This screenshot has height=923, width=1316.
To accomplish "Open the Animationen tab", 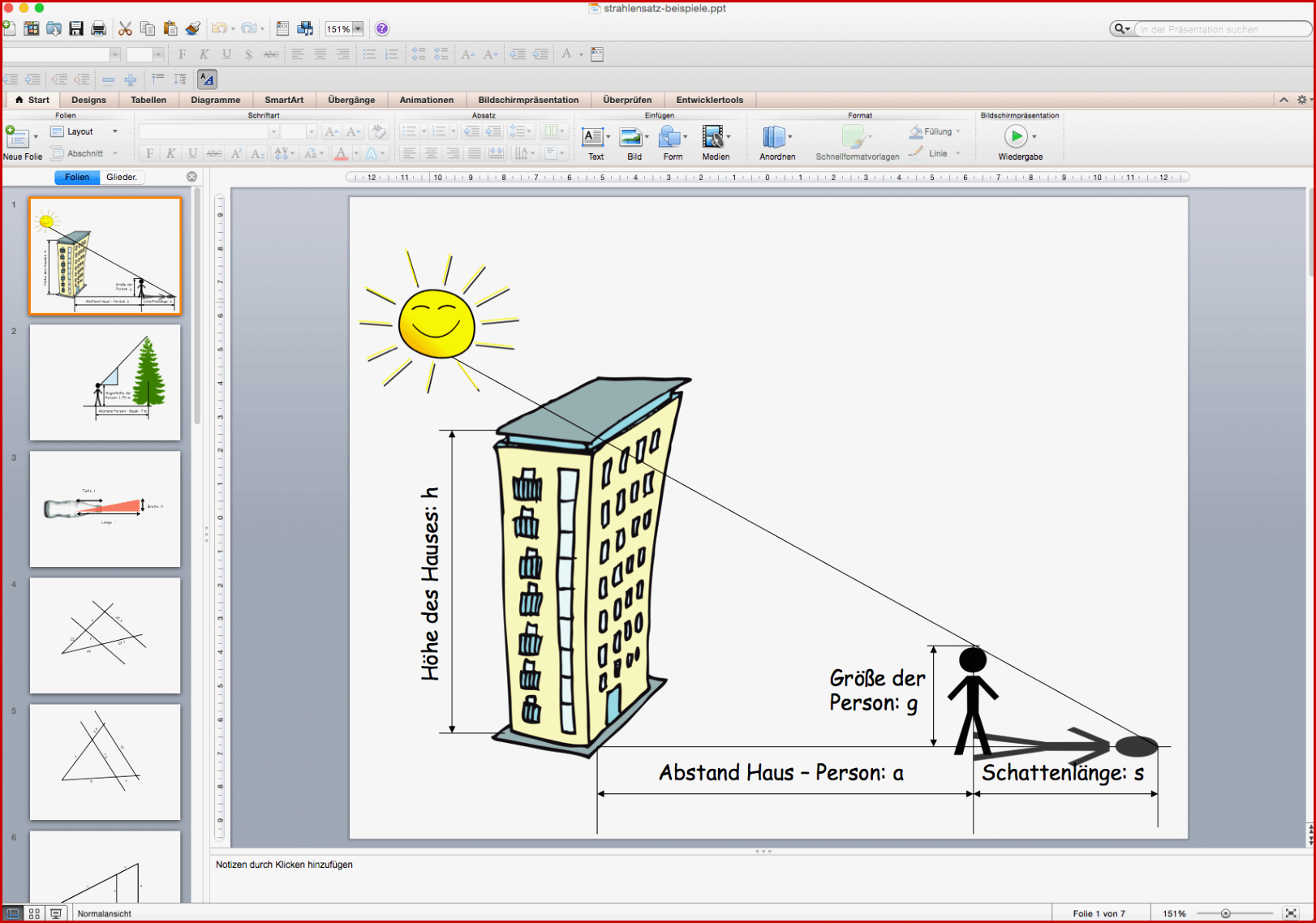I will [x=427, y=100].
